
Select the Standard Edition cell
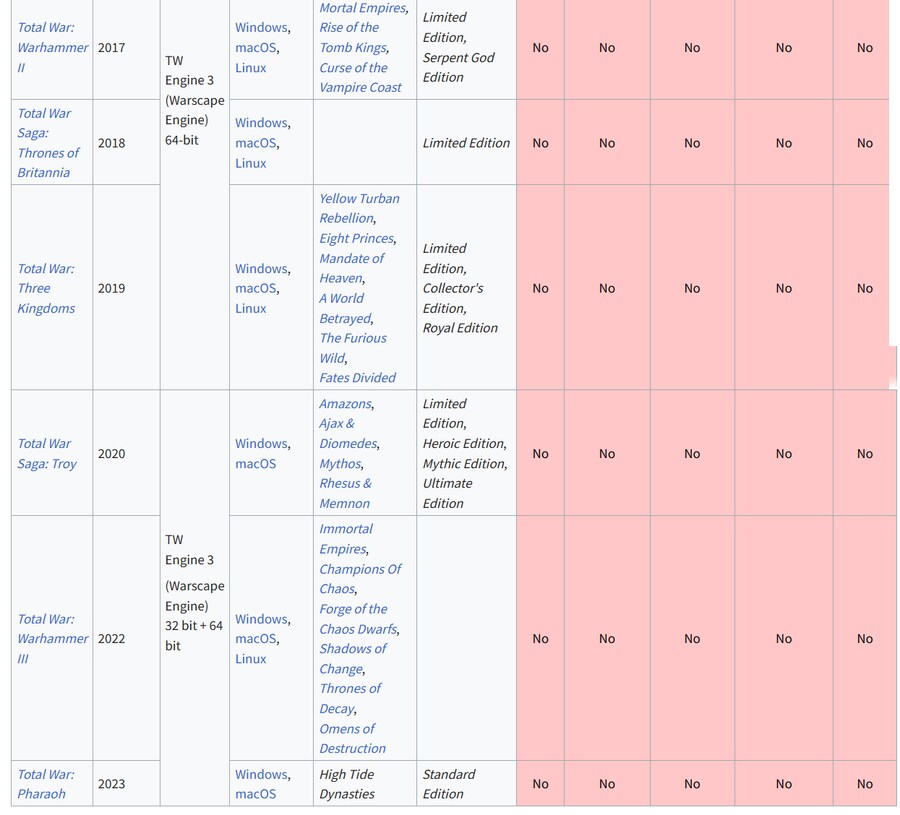[466, 784]
